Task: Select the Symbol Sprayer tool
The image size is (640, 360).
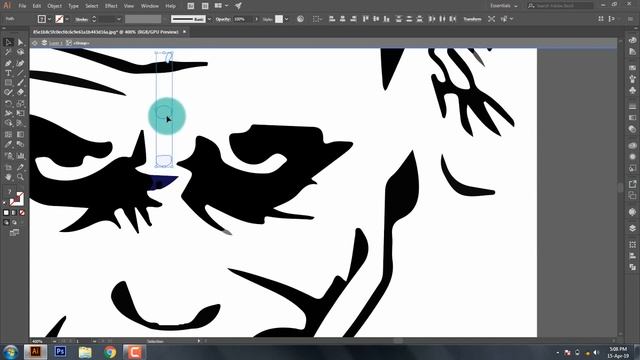Action: click(x=8, y=156)
